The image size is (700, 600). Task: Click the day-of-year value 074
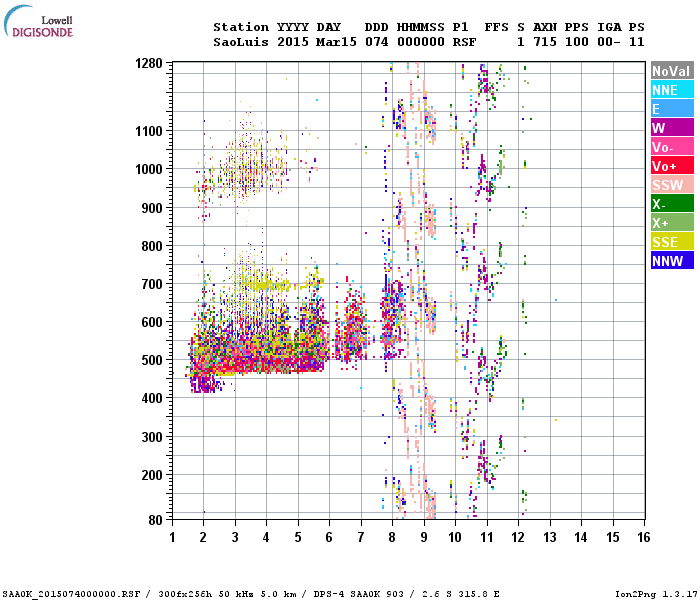coord(376,42)
